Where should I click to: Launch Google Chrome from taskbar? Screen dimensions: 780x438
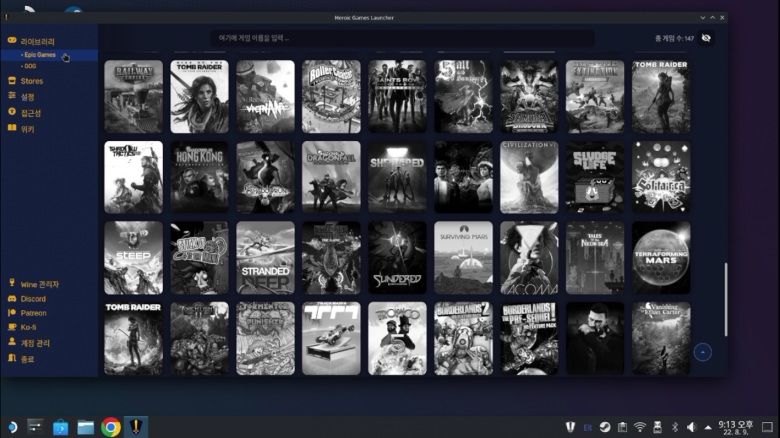pyautogui.click(x=110, y=427)
